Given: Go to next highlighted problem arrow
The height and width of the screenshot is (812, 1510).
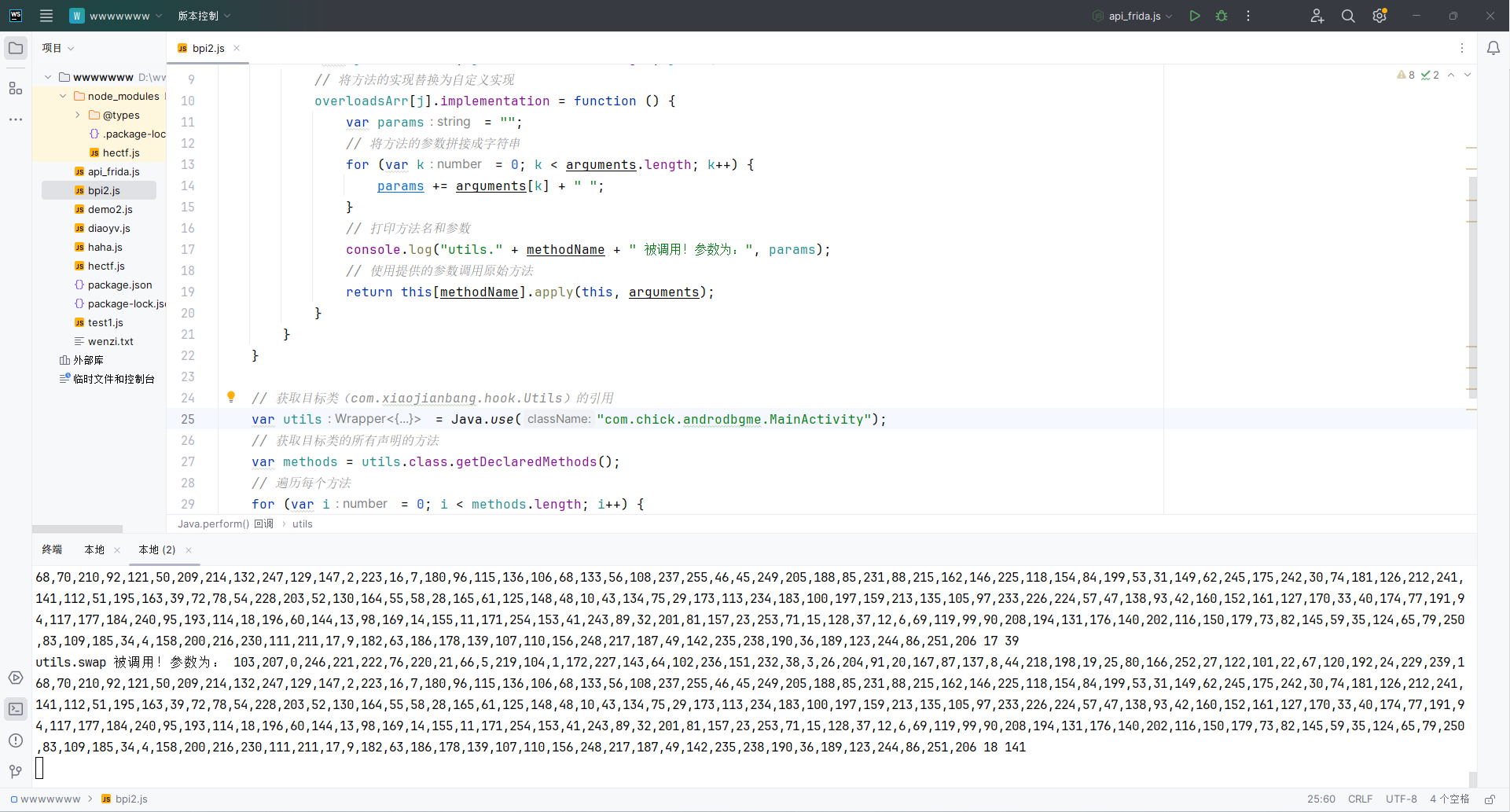Looking at the screenshot, I should coord(1468,75).
